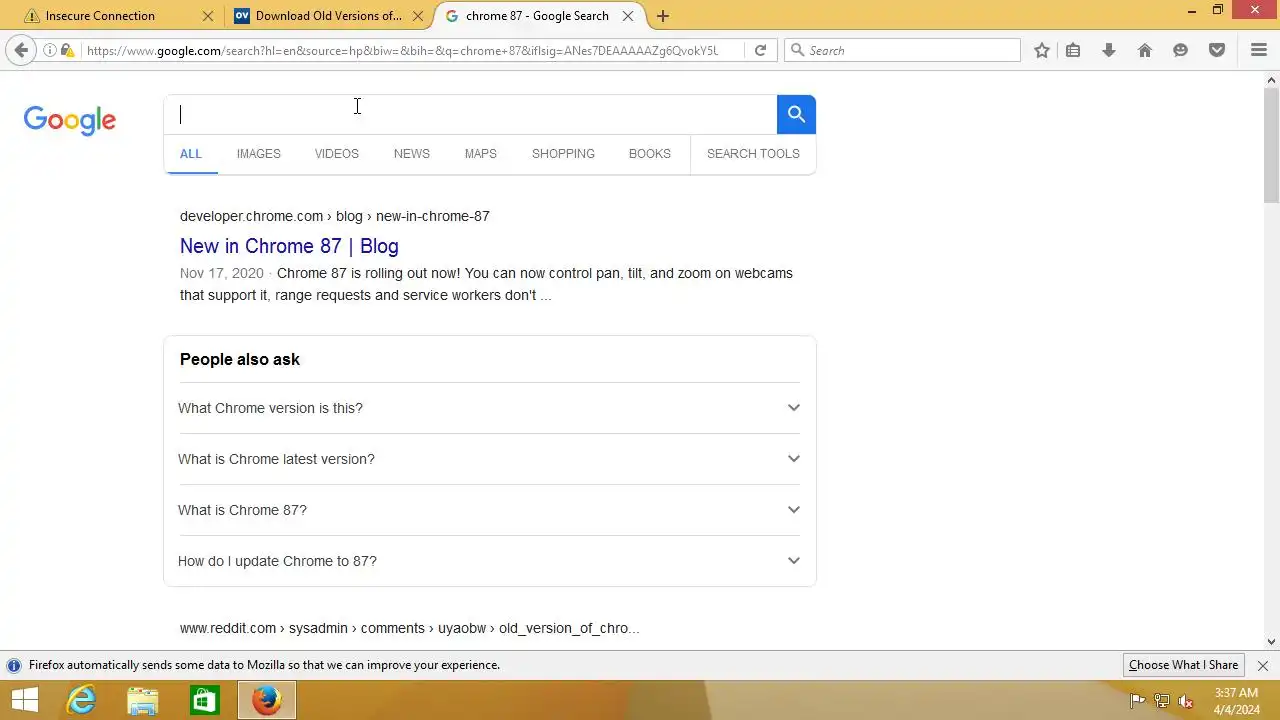
Task: Show bookmarks list icon
Action: tap(1073, 50)
